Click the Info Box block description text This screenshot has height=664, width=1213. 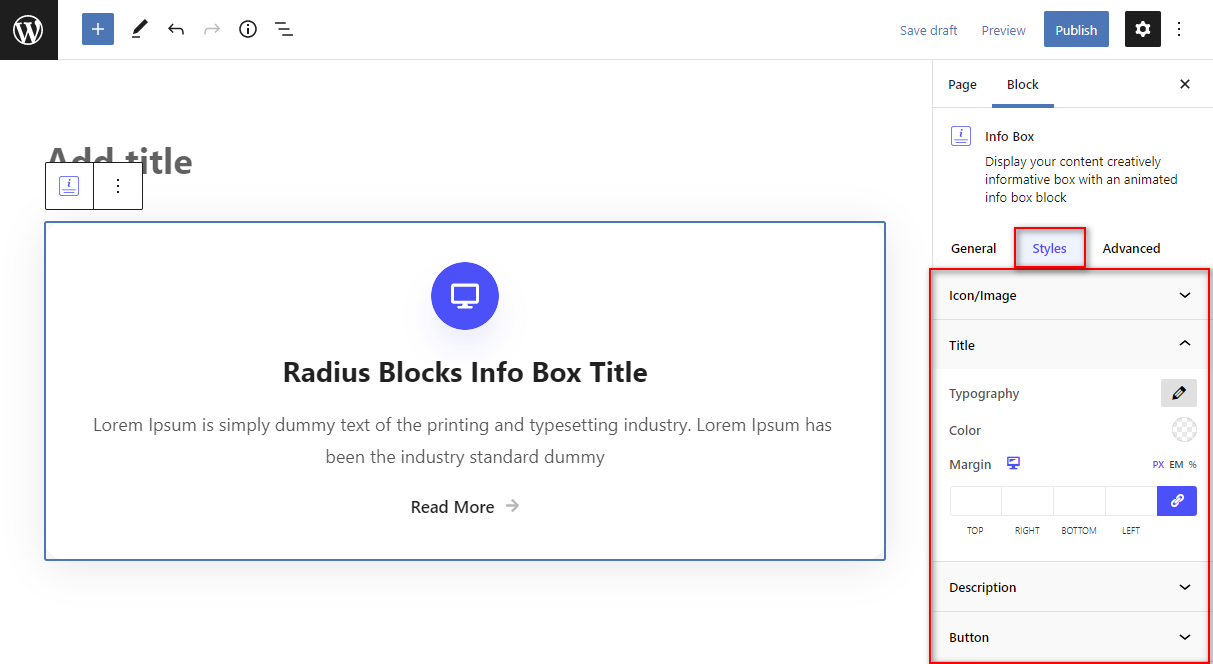click(x=1081, y=179)
